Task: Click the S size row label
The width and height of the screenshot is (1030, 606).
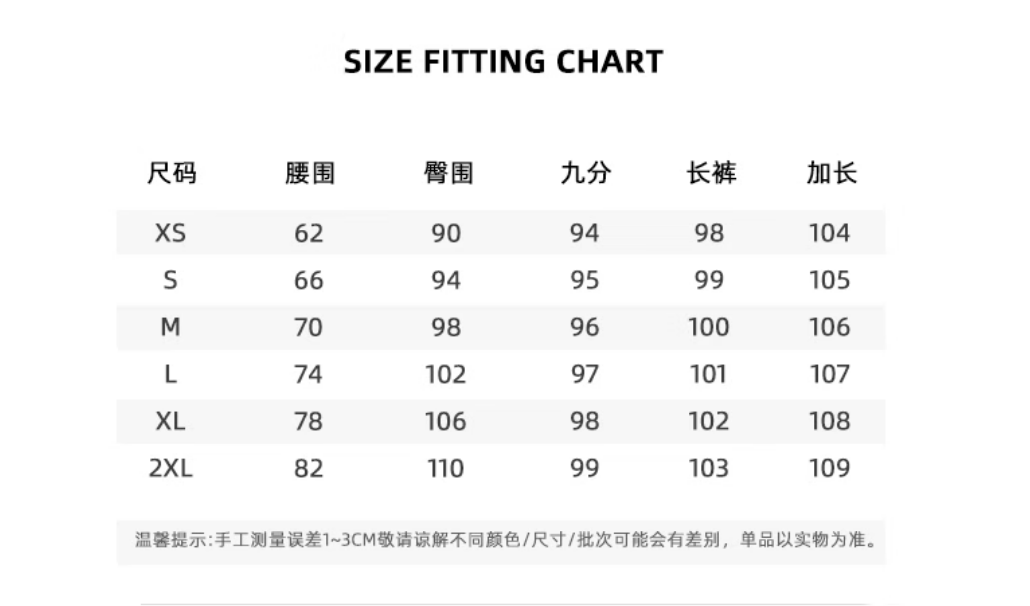Action: coord(171,280)
